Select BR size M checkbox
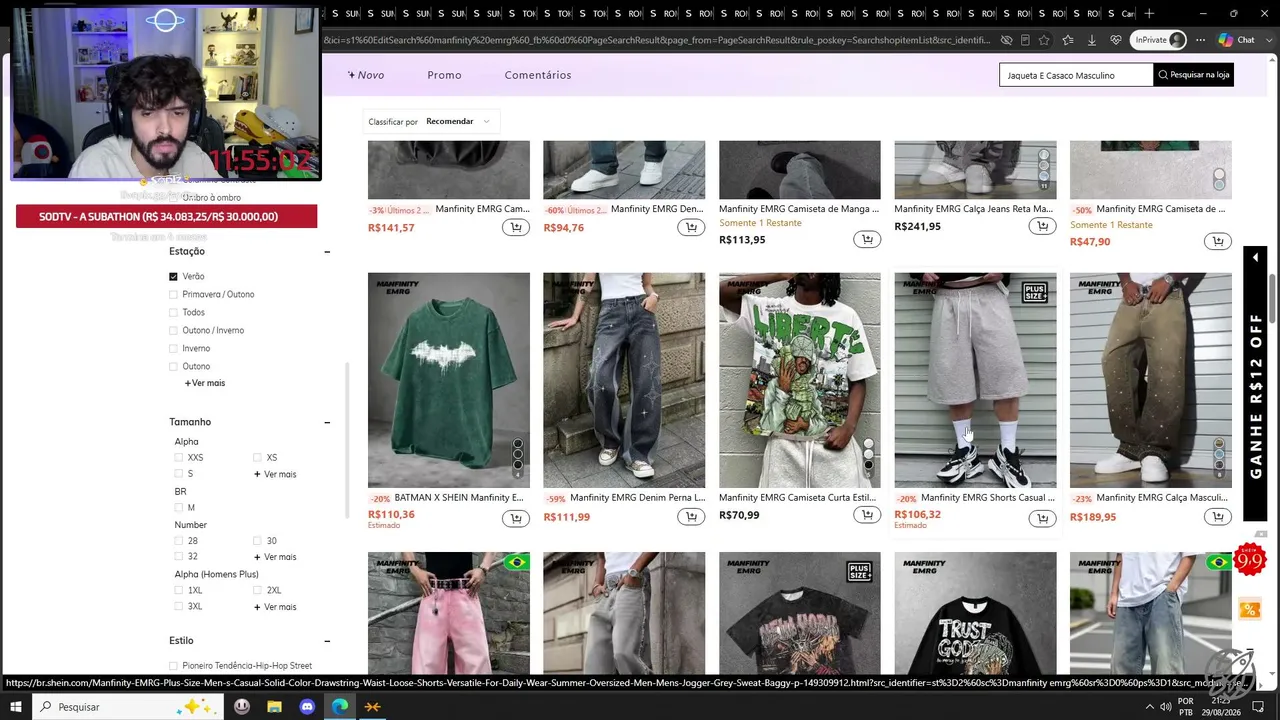This screenshot has height=720, width=1280. (x=179, y=508)
